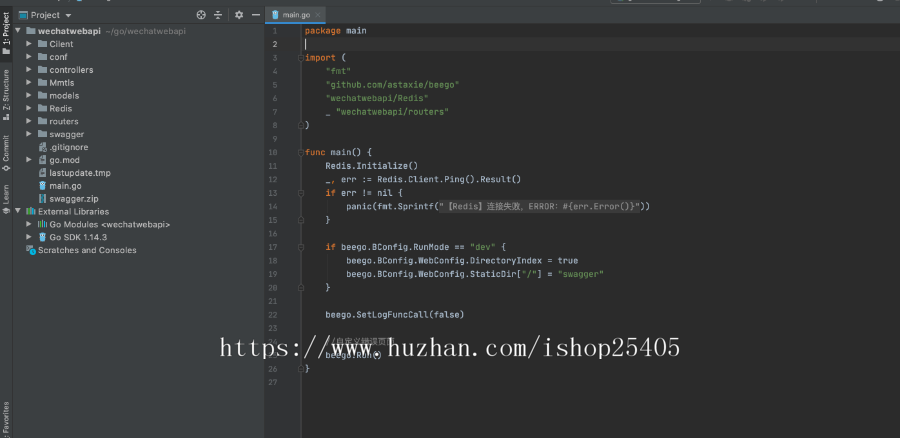The image size is (900, 438).
Task: Open Project panel settings gear
Action: (239, 15)
